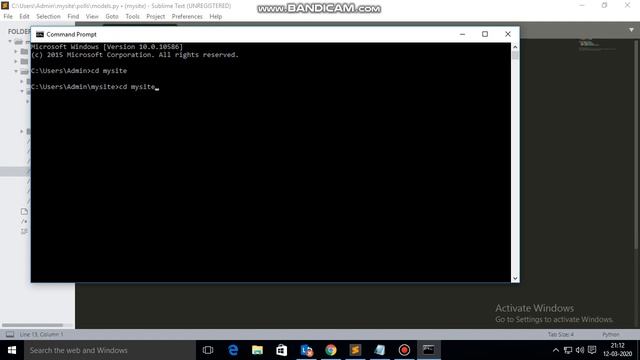The width and height of the screenshot is (640, 360).
Task: Open the File menu in Sublime Text
Action: (8, 16)
